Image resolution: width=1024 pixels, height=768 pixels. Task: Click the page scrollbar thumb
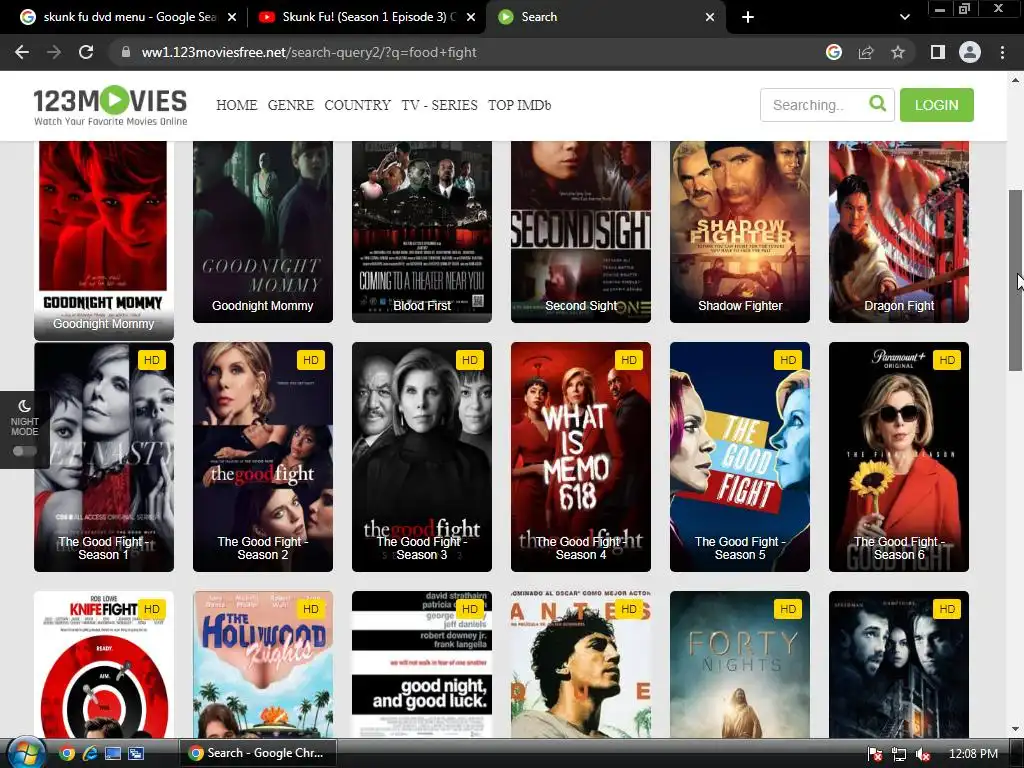[x=1016, y=280]
